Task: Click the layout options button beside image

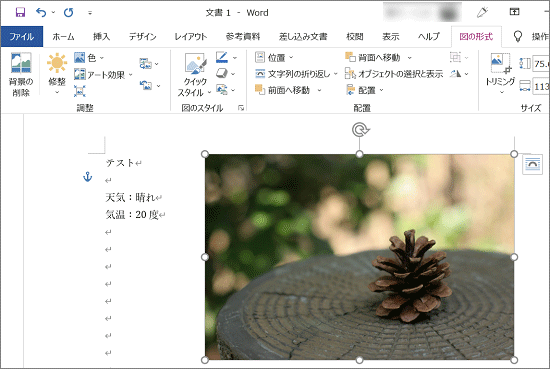Action: click(x=532, y=164)
